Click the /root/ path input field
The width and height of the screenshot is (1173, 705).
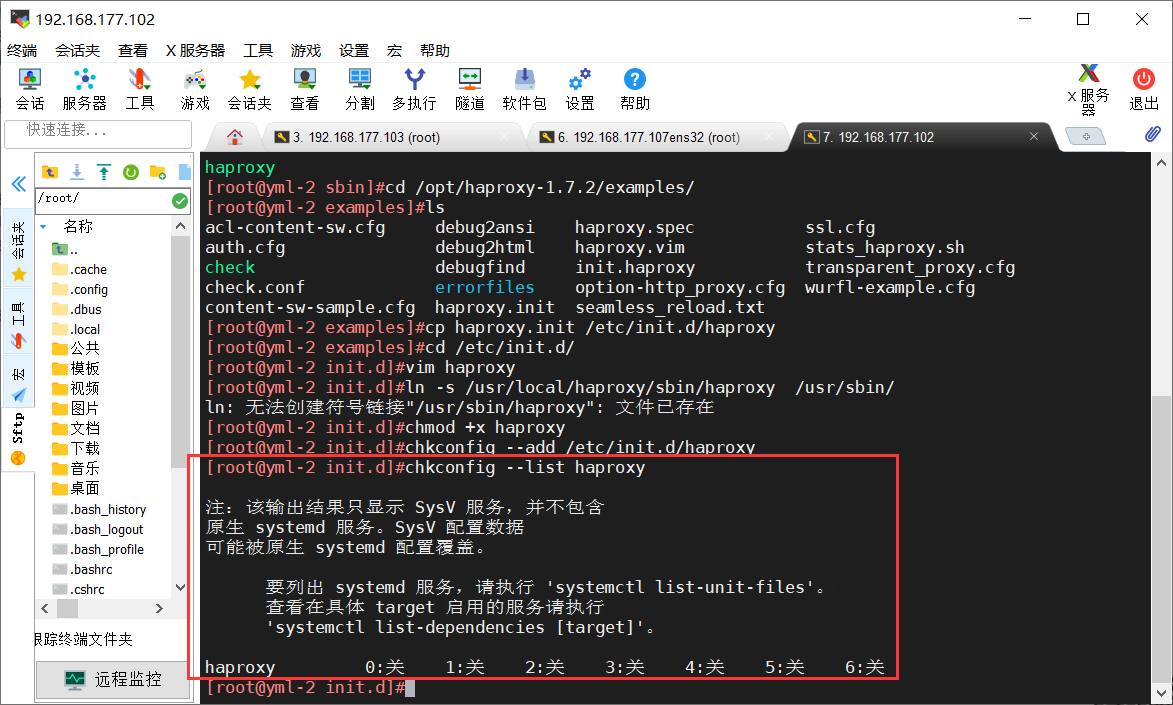click(103, 199)
